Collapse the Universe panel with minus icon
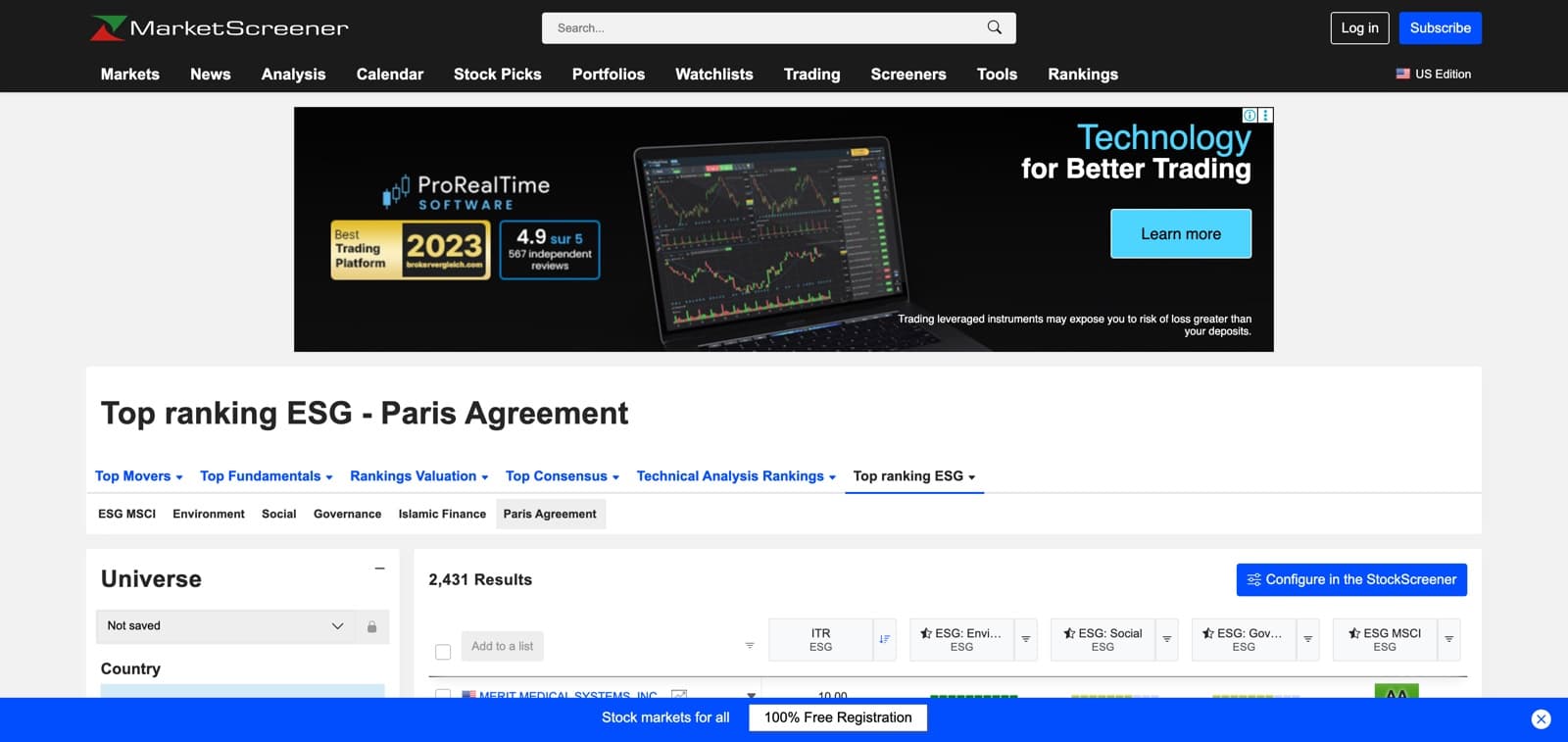This screenshot has width=1568, height=742. tap(379, 569)
